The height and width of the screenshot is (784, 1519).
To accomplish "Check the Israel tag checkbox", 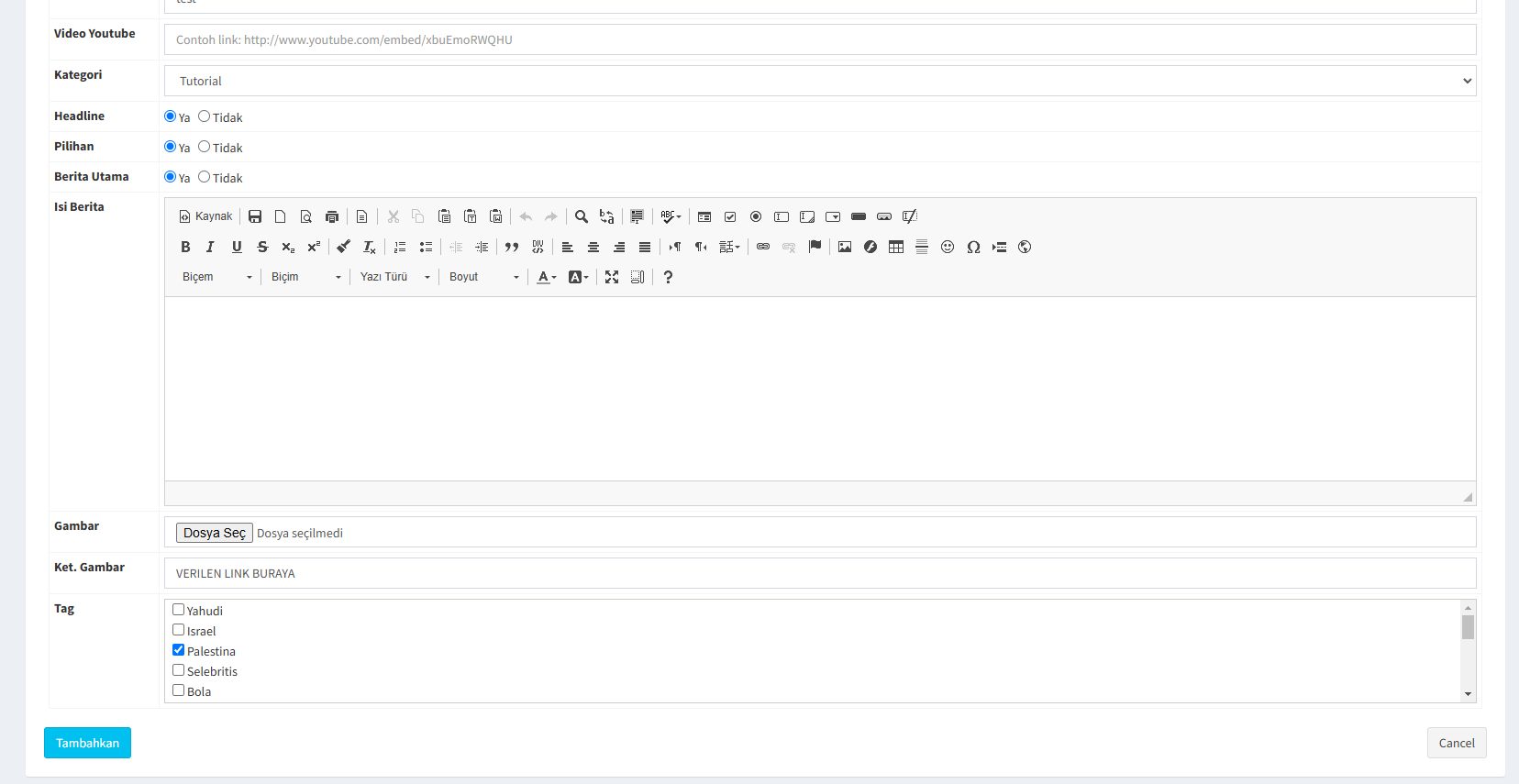I will [179, 630].
